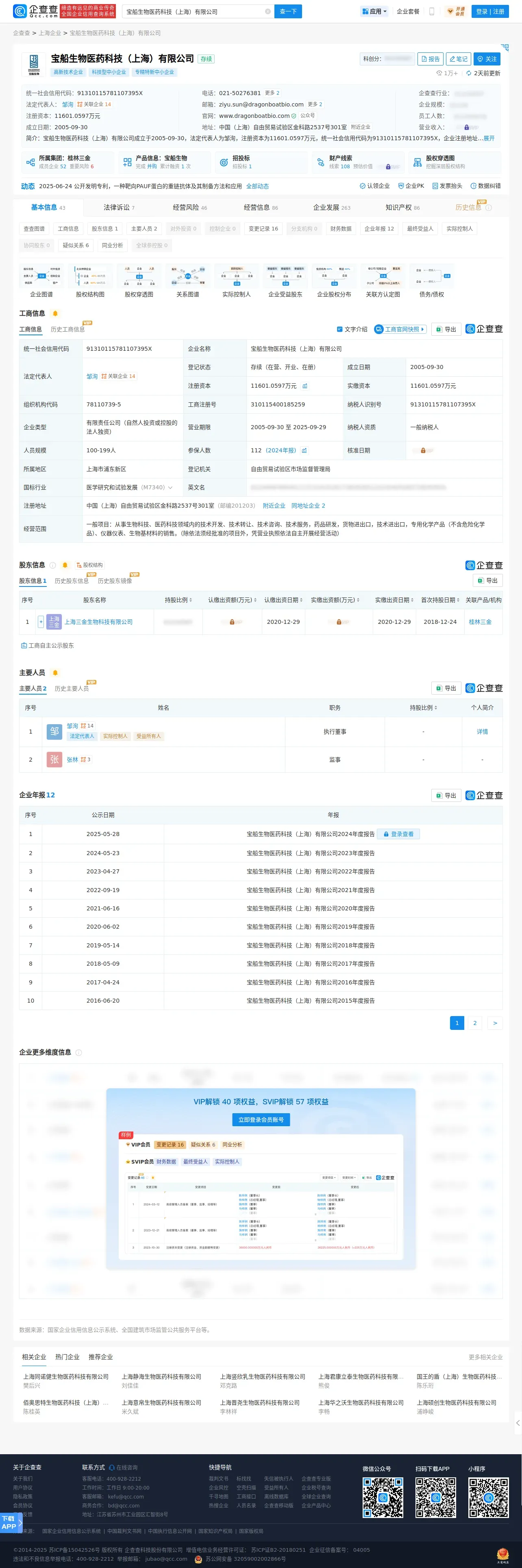
Task: Export 工商信息 with the 导出 button
Action: coord(446,329)
